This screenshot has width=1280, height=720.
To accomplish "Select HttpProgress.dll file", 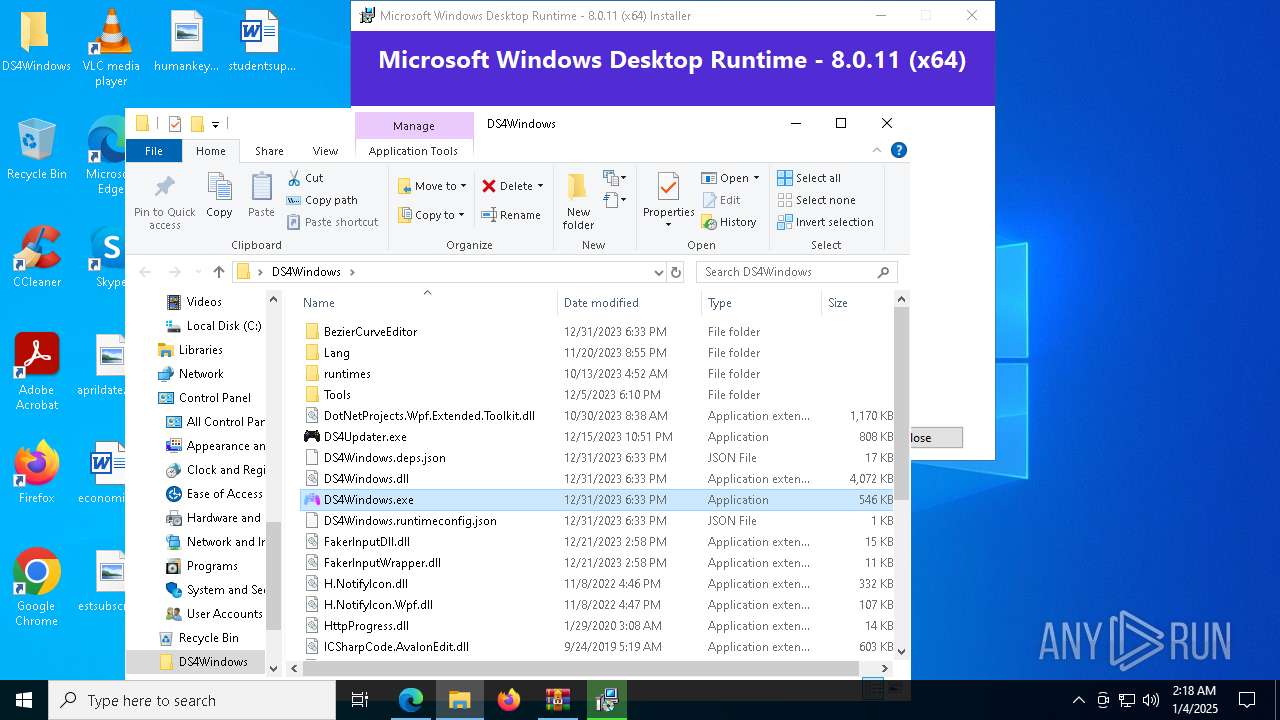I will (596, 625).
